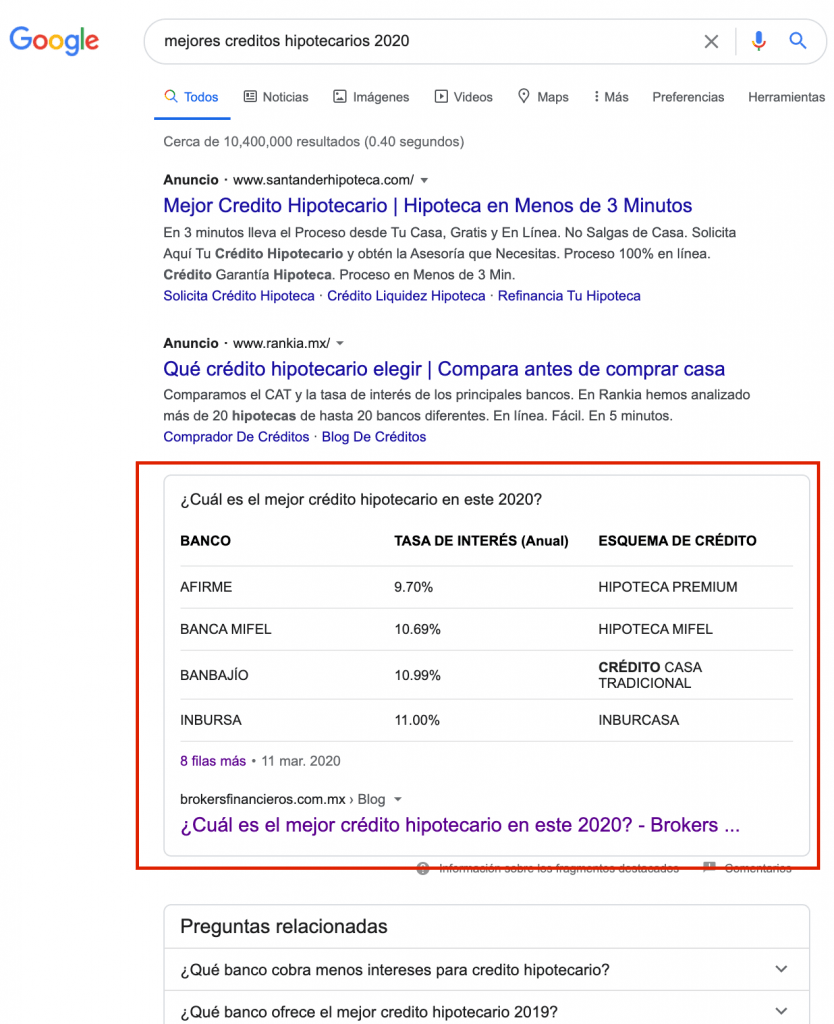Click the TASA DE INTERÉS column header
The image size is (834, 1024).
tap(481, 541)
